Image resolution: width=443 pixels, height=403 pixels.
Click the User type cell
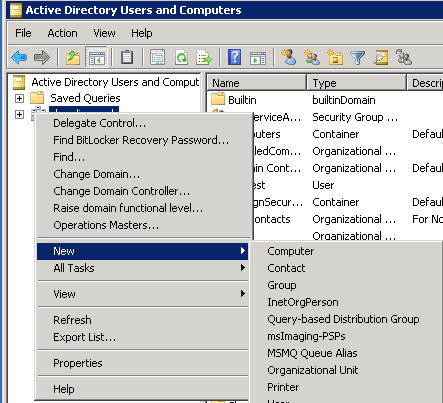(x=323, y=185)
